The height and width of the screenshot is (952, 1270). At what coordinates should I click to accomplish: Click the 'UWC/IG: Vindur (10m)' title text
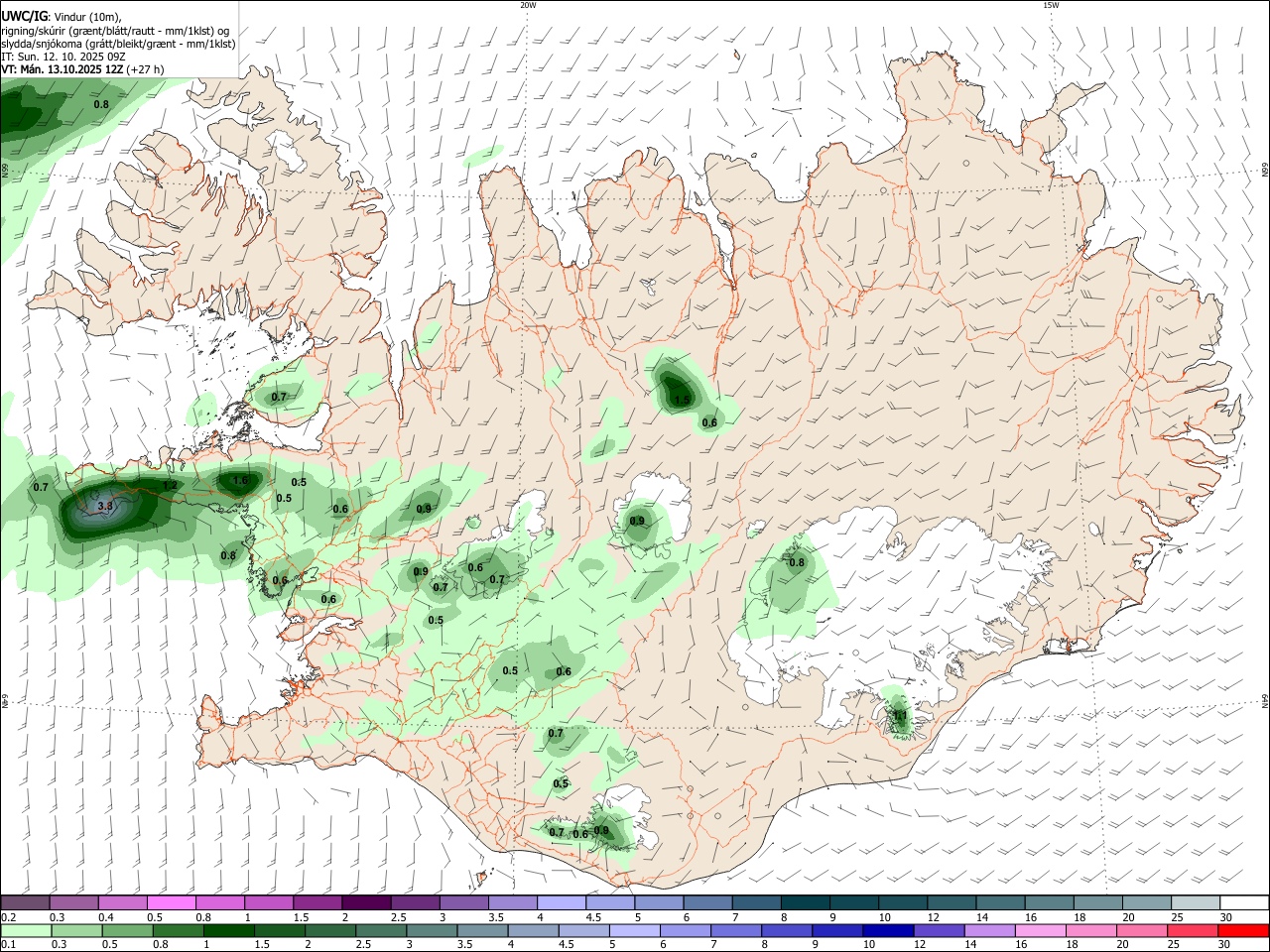tap(62, 16)
